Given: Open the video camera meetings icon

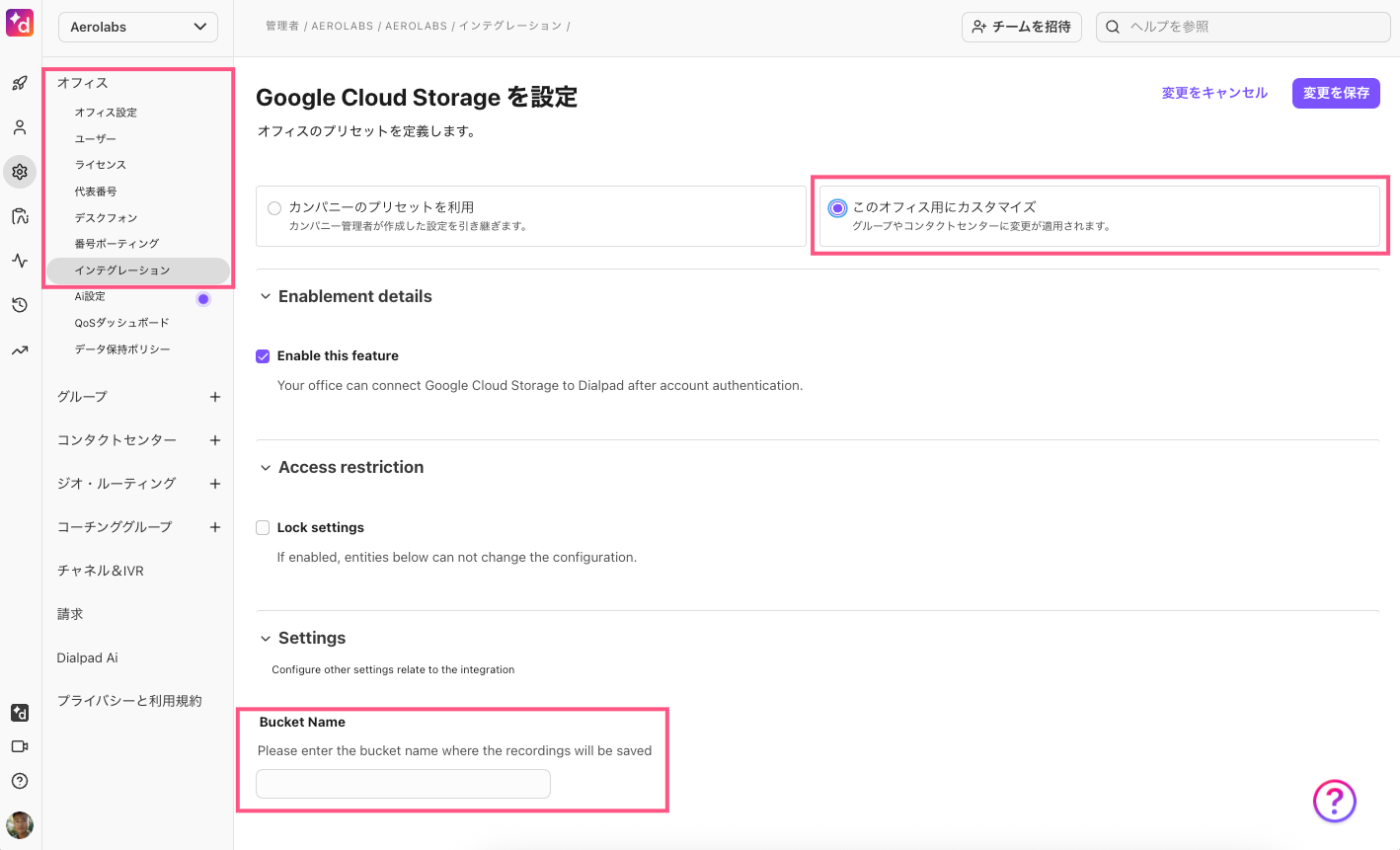Looking at the screenshot, I should pos(20,746).
